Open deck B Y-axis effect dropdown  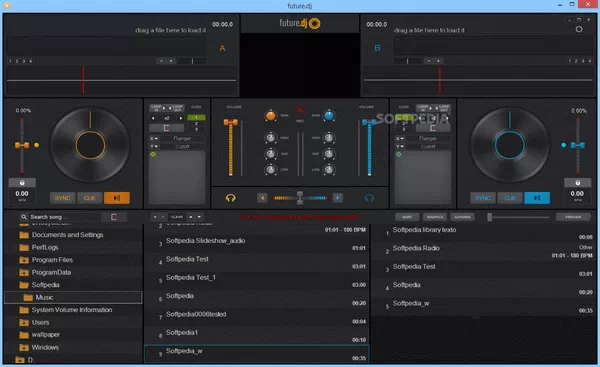pos(399,147)
